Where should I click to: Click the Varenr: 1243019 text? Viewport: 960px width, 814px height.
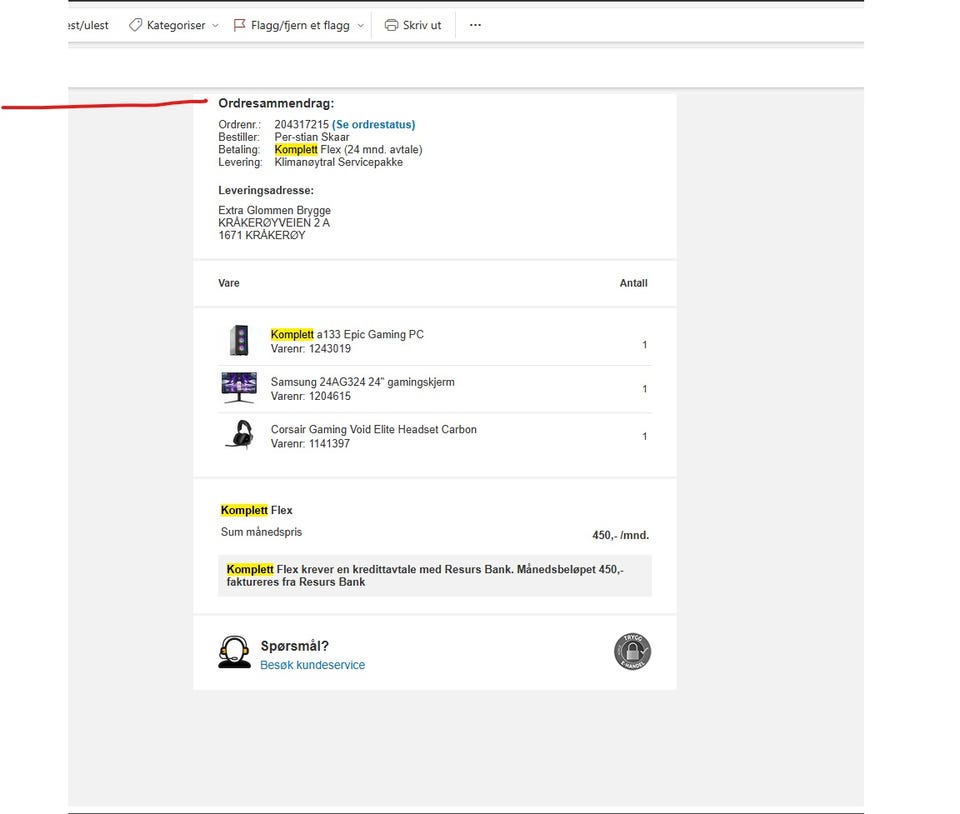point(310,349)
